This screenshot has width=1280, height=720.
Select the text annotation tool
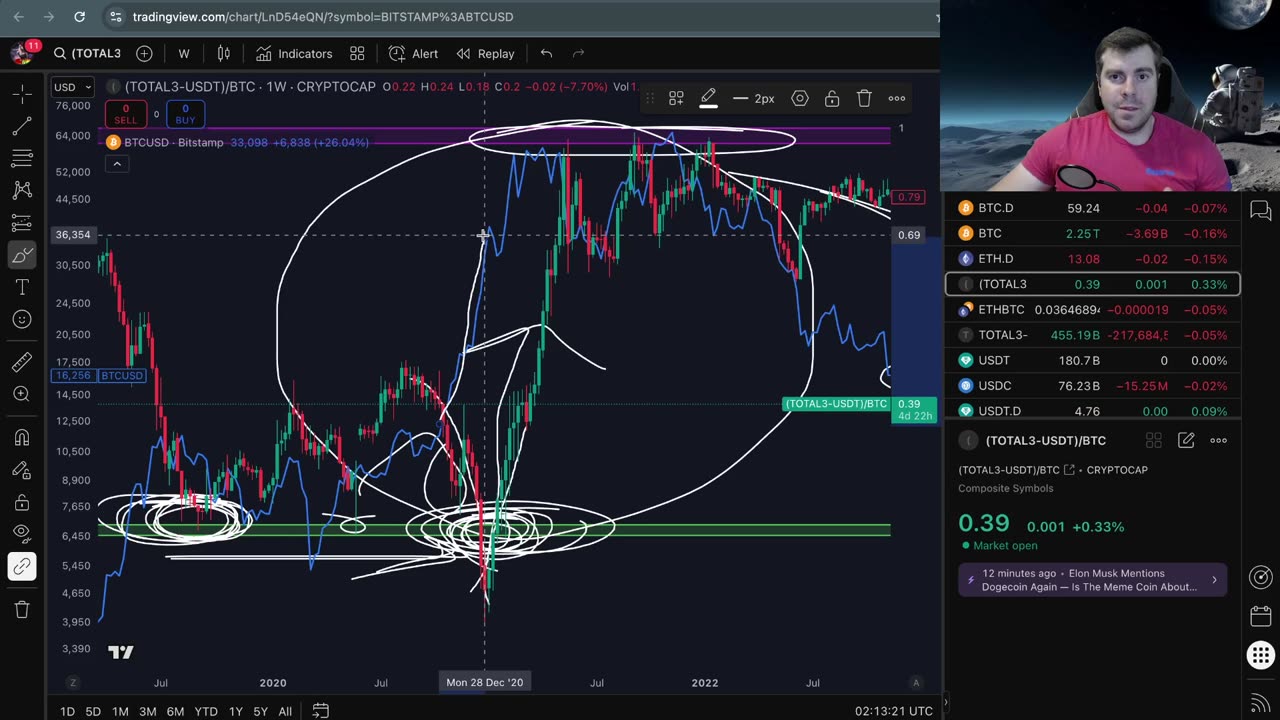(22, 287)
